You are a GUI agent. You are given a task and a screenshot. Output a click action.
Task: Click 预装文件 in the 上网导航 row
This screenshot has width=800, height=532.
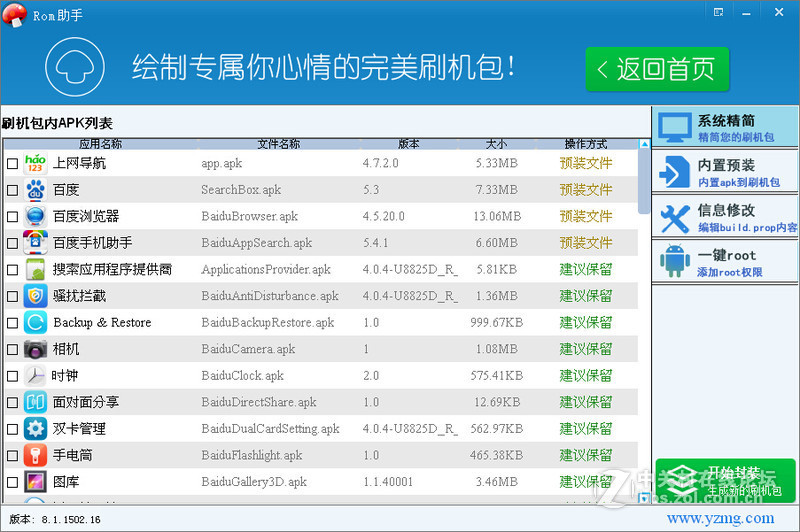click(586, 163)
